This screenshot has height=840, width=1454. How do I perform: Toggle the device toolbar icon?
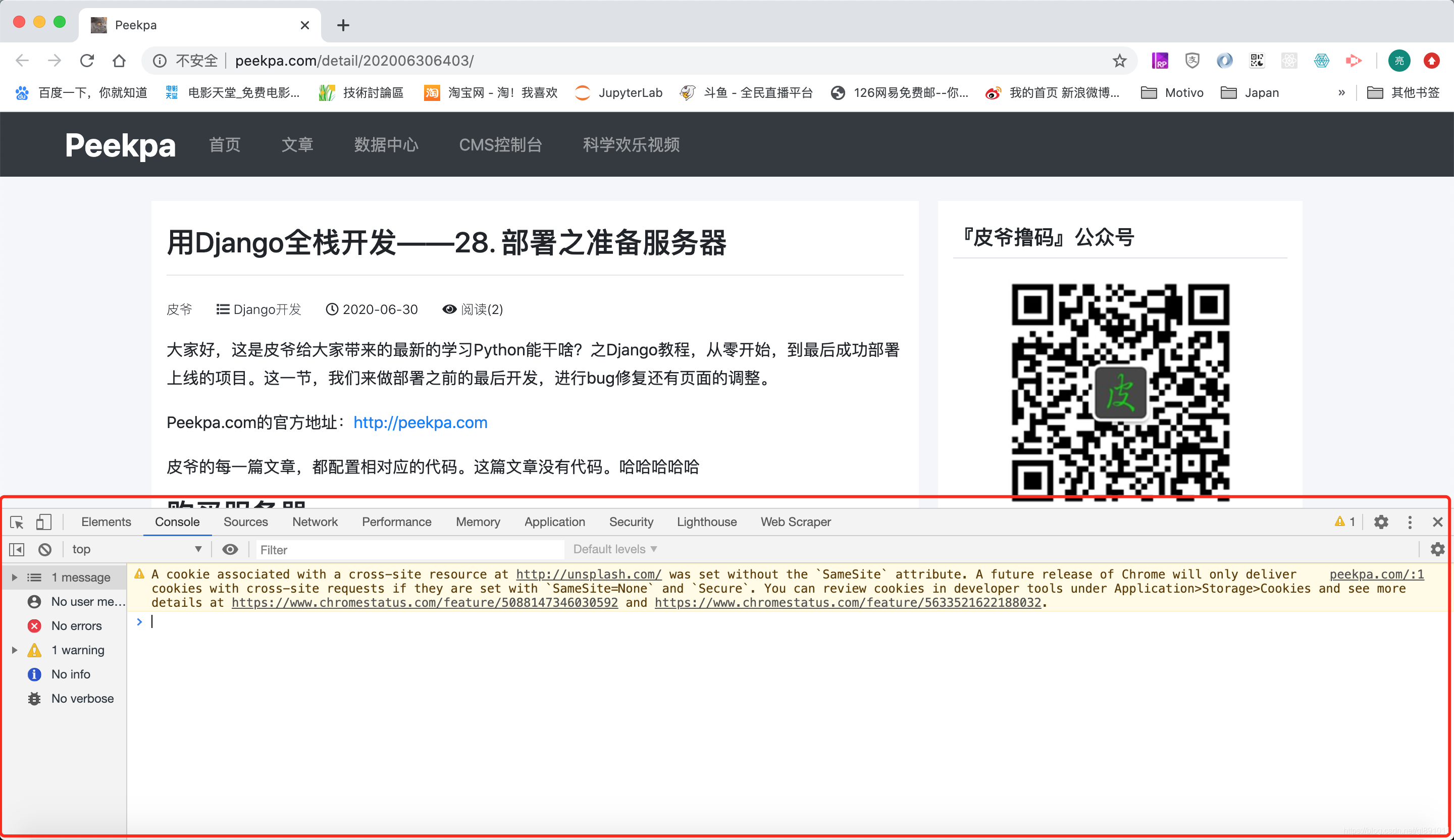pos(44,522)
